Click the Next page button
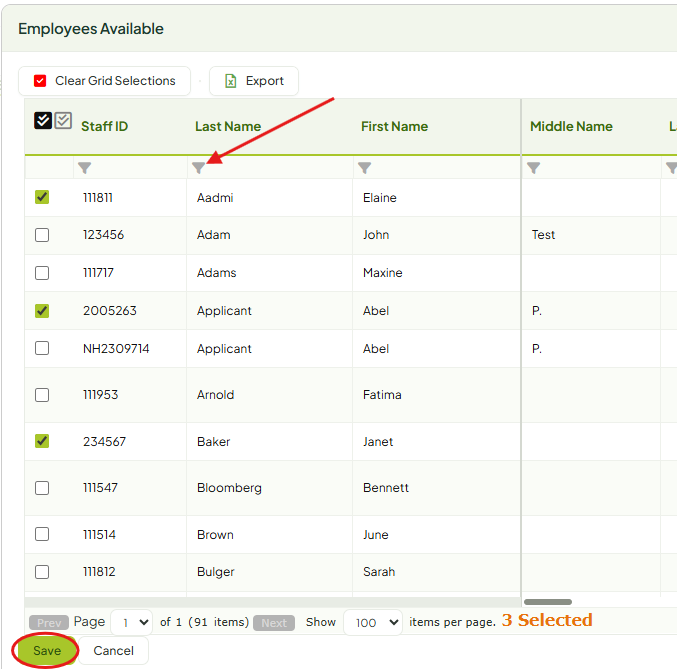Image resolution: width=677 pixels, height=670 pixels. point(274,623)
